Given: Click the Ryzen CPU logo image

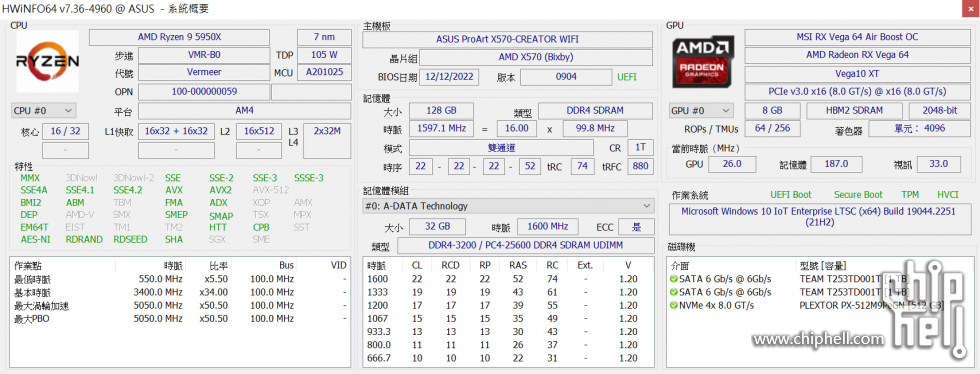Looking at the screenshot, I should pyautogui.click(x=48, y=61).
